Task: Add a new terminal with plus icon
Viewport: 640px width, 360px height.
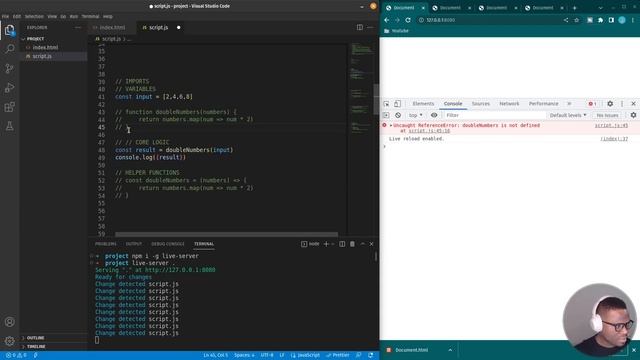Action: coord(326,244)
